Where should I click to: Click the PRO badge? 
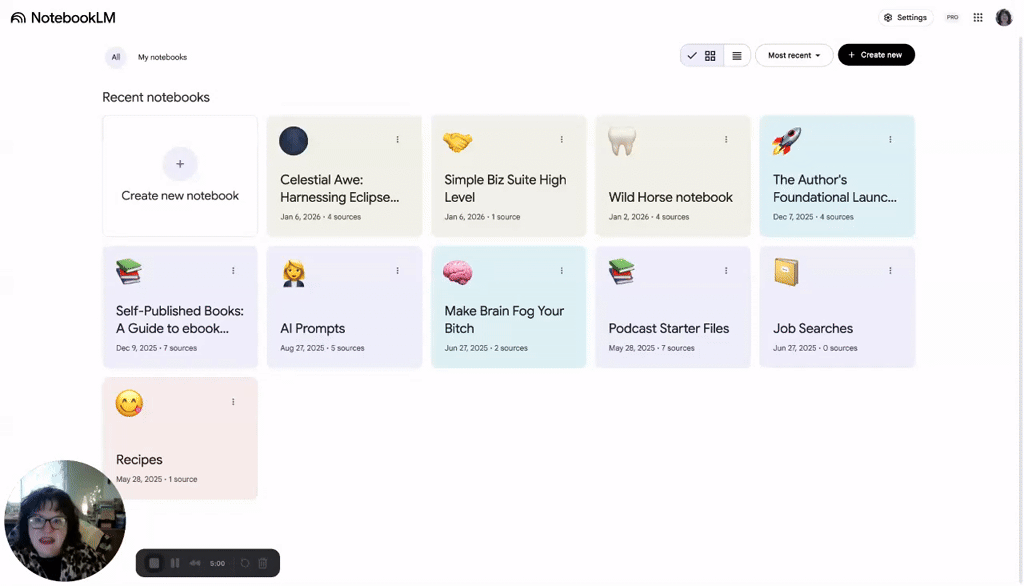(952, 17)
